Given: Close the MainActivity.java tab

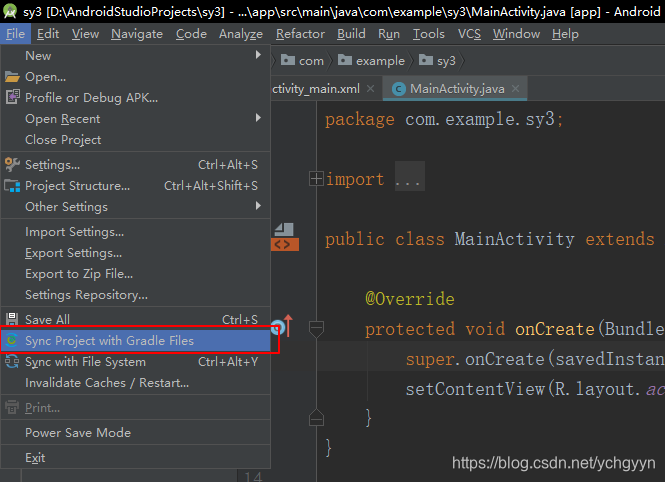Looking at the screenshot, I should click(515, 88).
